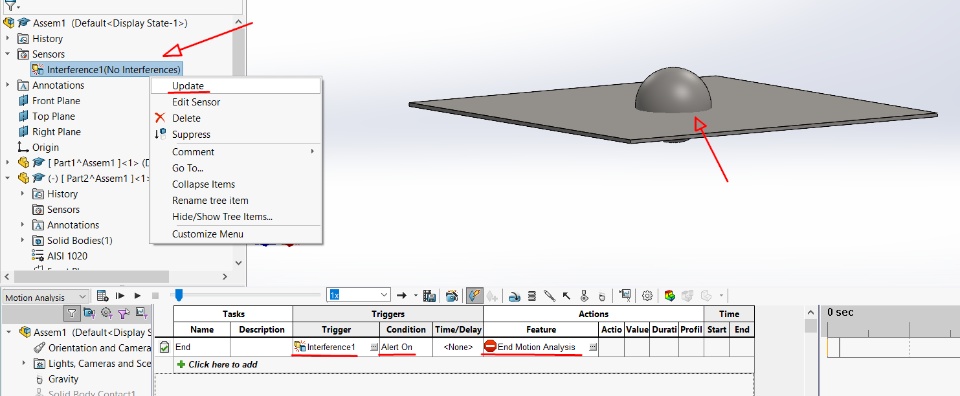
Task: Choose Update from the context menu
Action: click(x=236, y=86)
